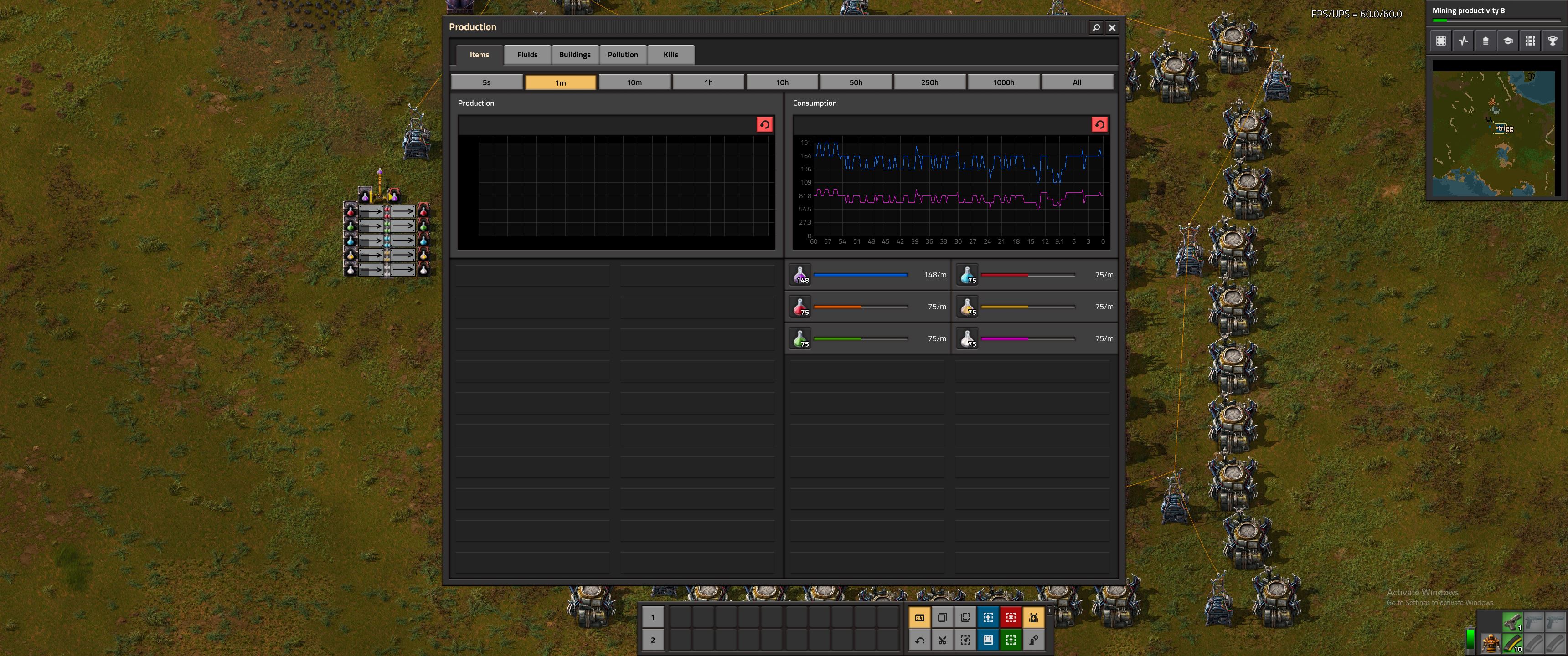Reset the Consumption graph with red button

(x=1099, y=125)
